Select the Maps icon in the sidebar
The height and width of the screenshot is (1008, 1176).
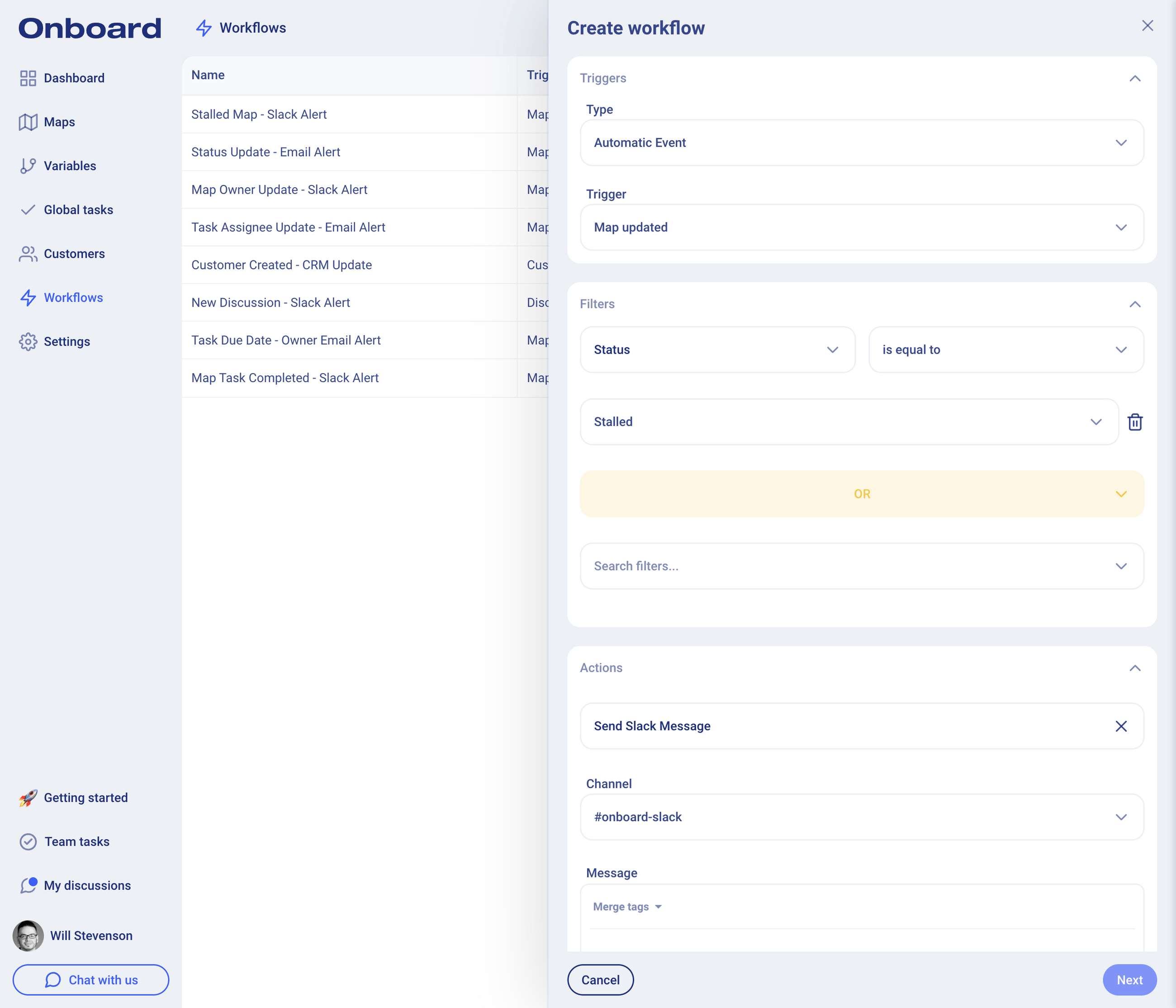(x=28, y=122)
